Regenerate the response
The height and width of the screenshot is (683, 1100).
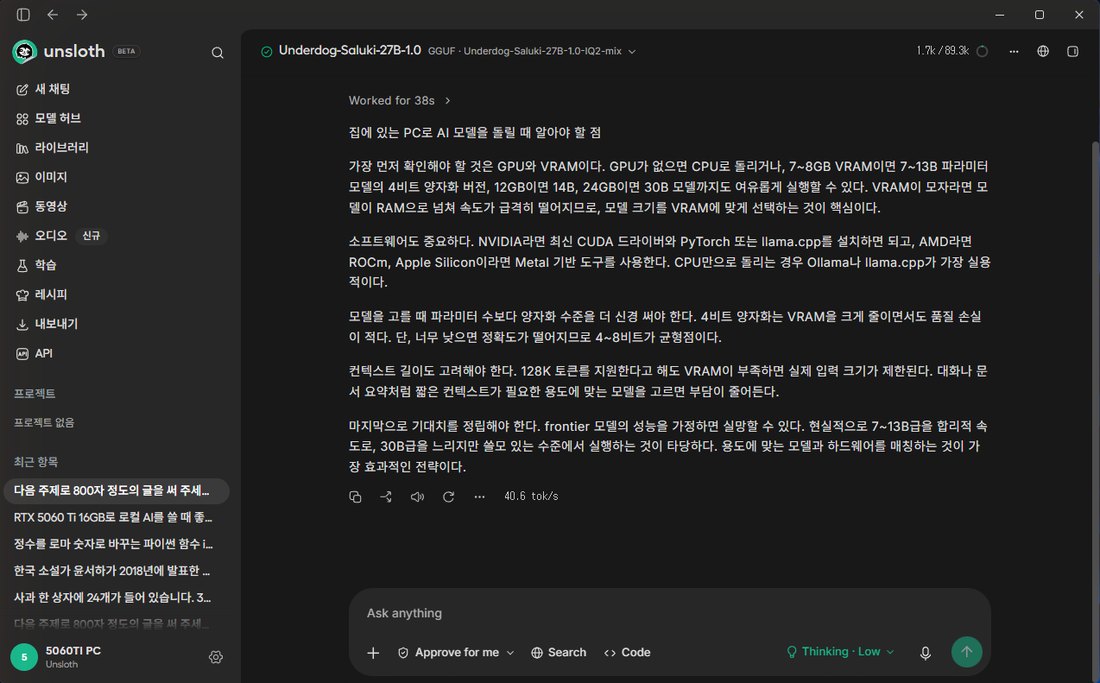[448, 496]
